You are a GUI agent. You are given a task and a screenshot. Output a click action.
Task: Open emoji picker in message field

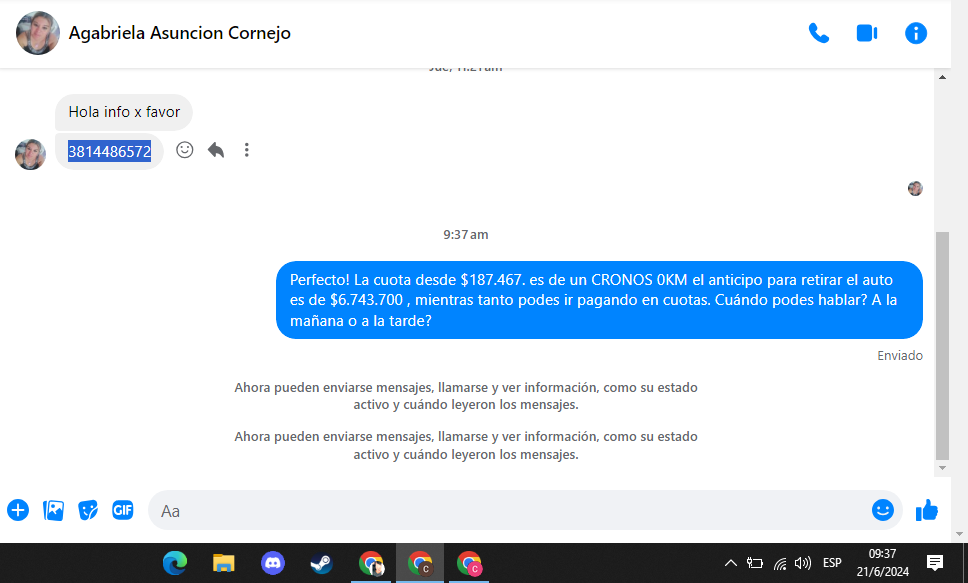coord(882,510)
